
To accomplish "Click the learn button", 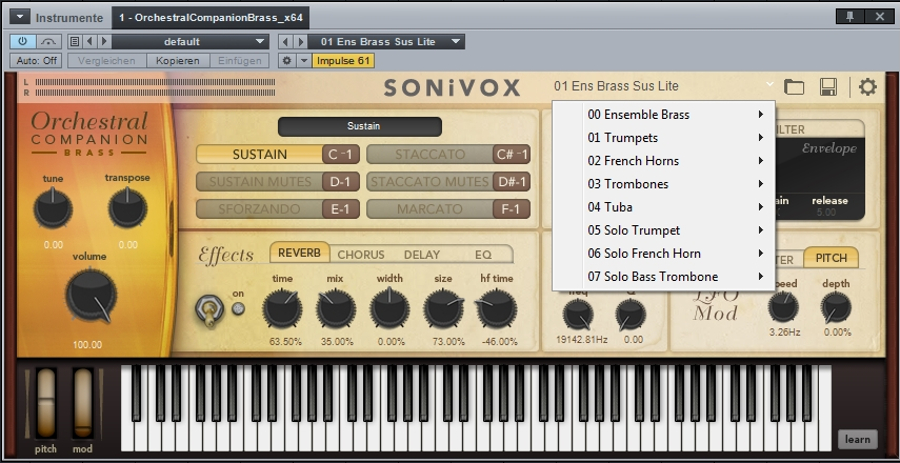I will tap(858, 439).
